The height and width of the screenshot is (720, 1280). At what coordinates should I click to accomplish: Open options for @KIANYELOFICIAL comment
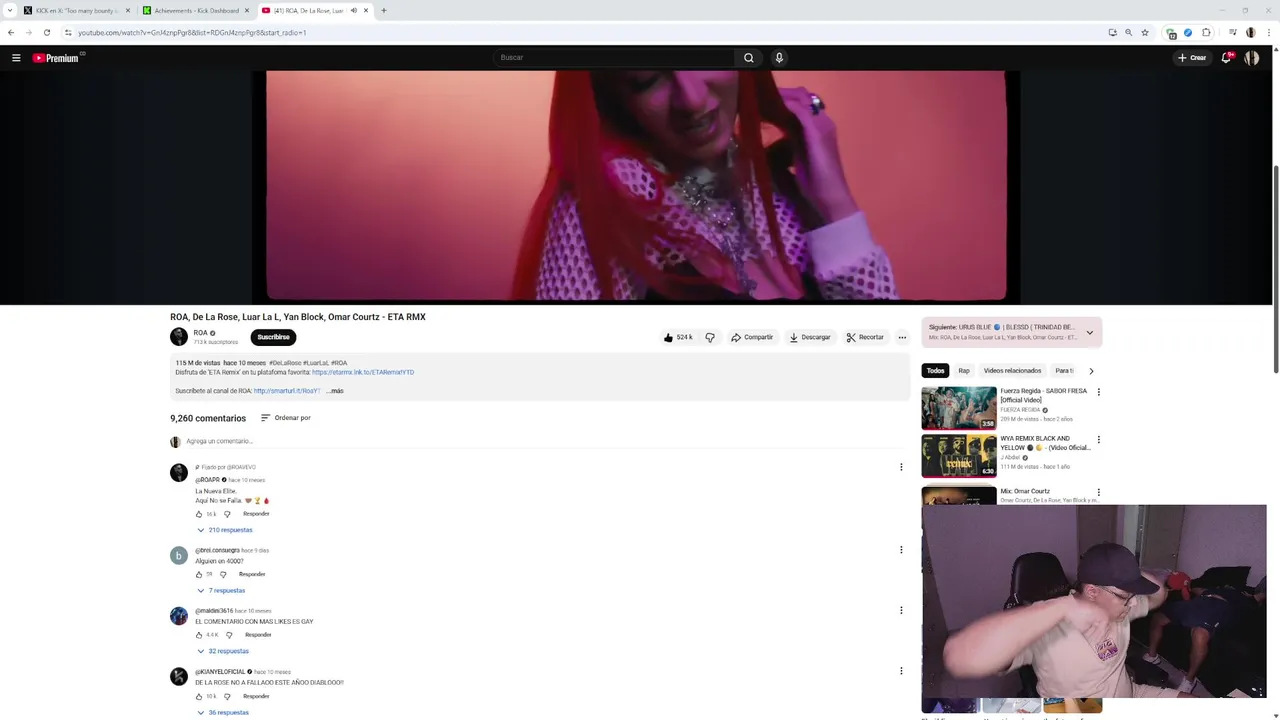click(x=901, y=671)
